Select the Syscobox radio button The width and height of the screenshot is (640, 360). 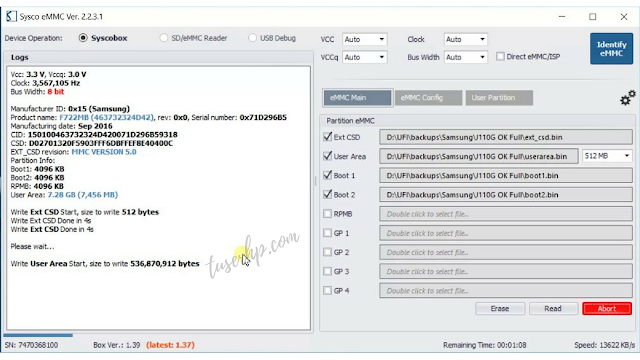tap(83, 38)
